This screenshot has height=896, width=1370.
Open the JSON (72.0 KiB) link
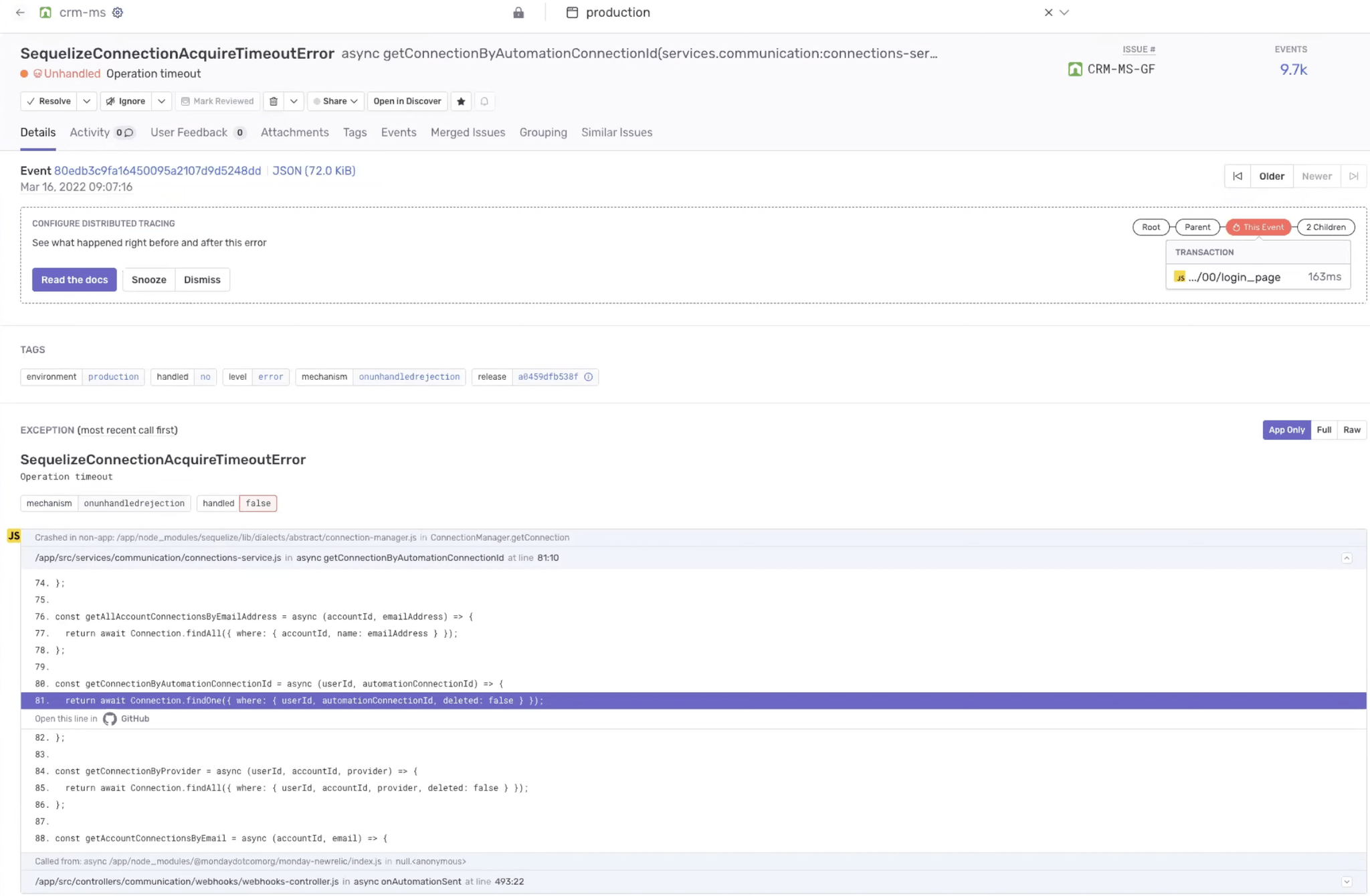[x=314, y=171]
